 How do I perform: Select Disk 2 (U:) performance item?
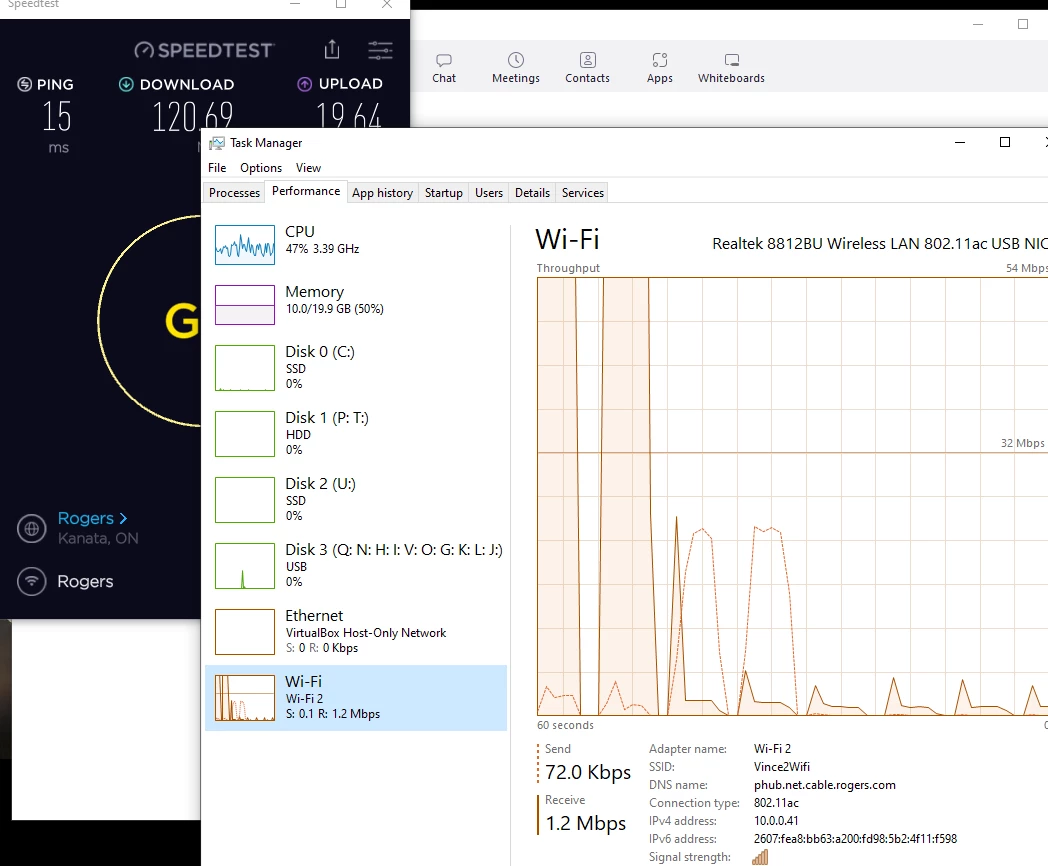click(356, 499)
